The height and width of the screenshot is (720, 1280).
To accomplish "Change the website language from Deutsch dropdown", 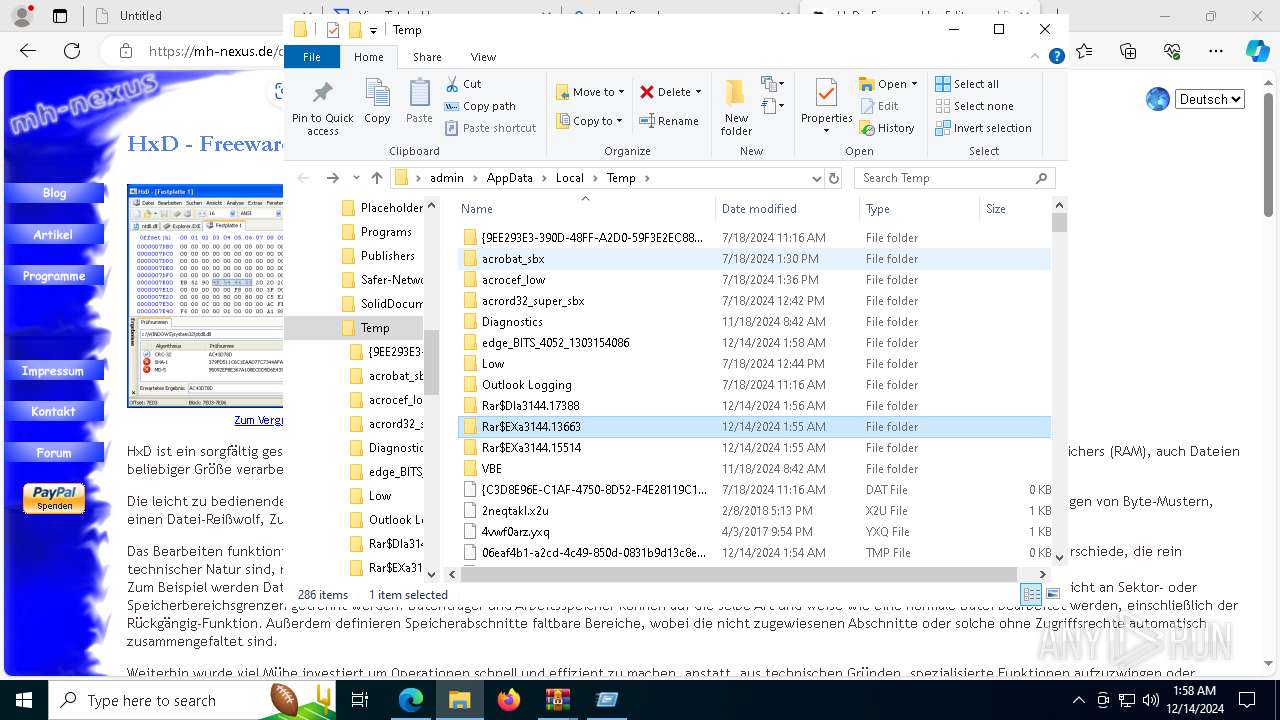I will click(1210, 99).
